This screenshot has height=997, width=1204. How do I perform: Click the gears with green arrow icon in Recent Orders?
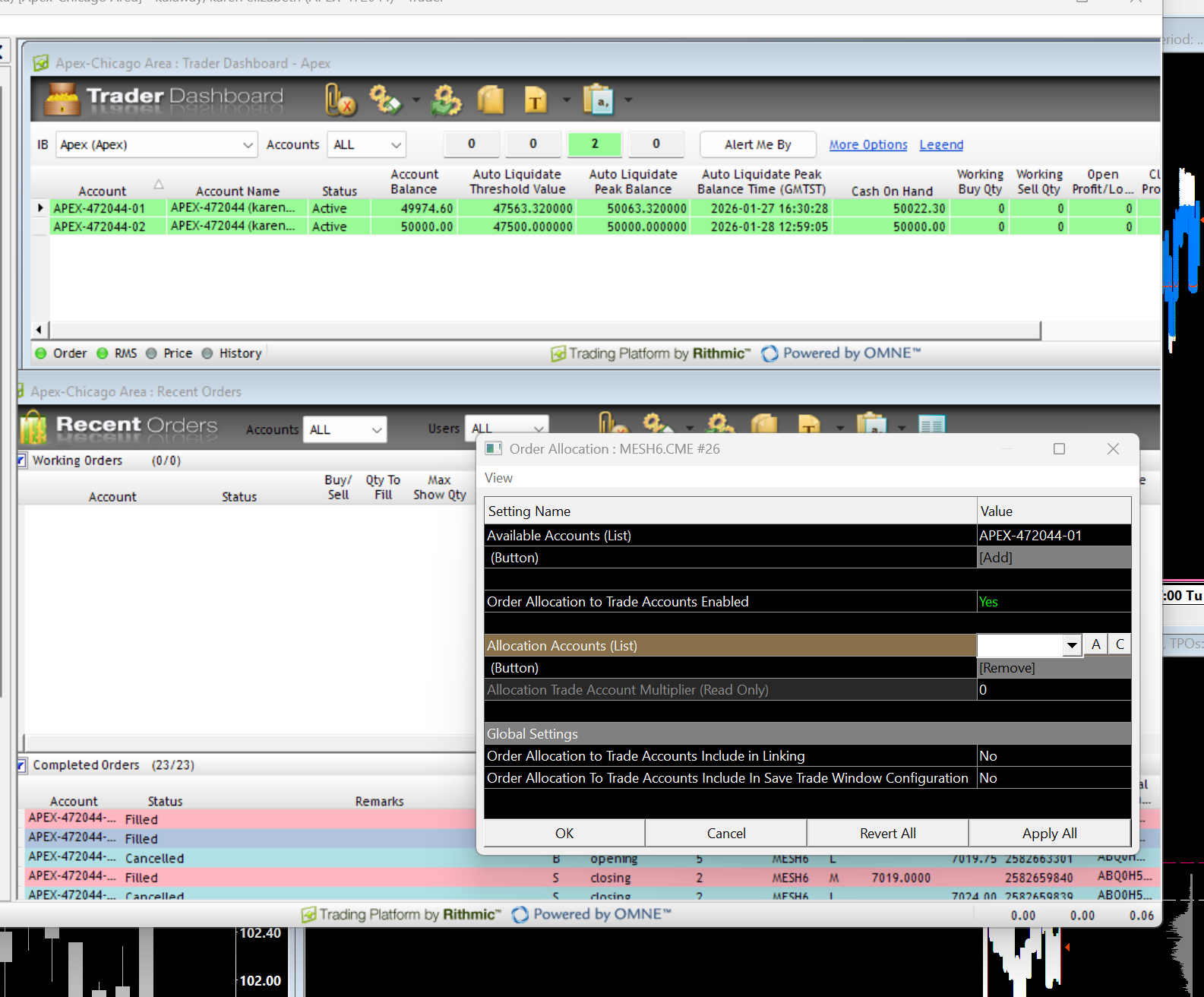pyautogui.click(x=721, y=424)
